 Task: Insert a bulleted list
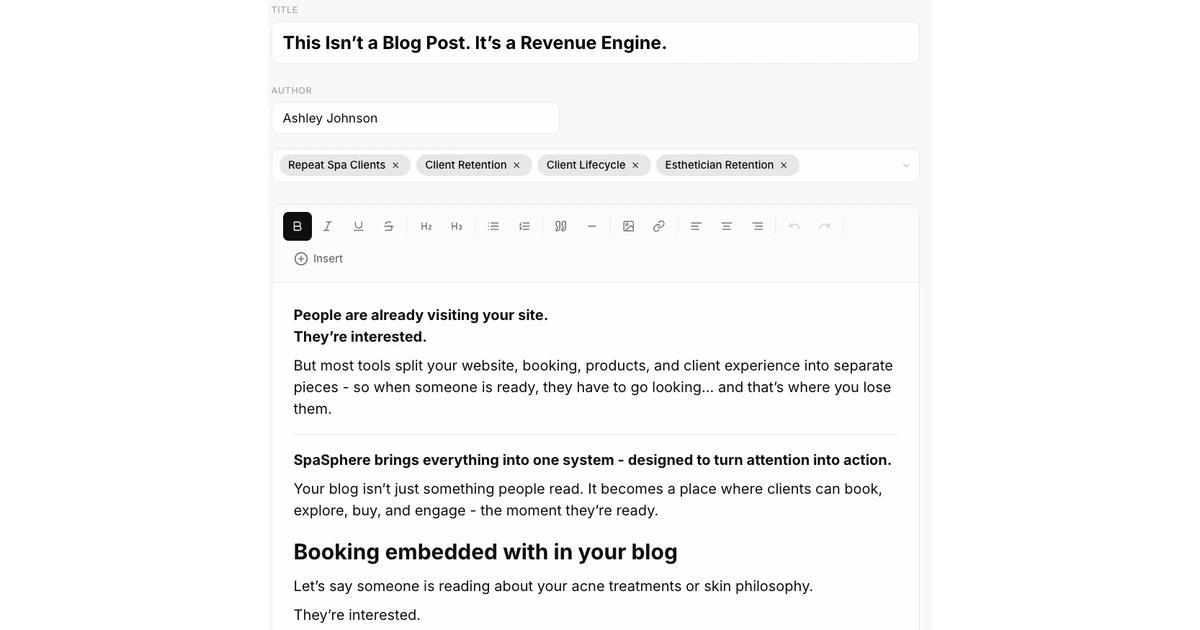(x=493, y=227)
